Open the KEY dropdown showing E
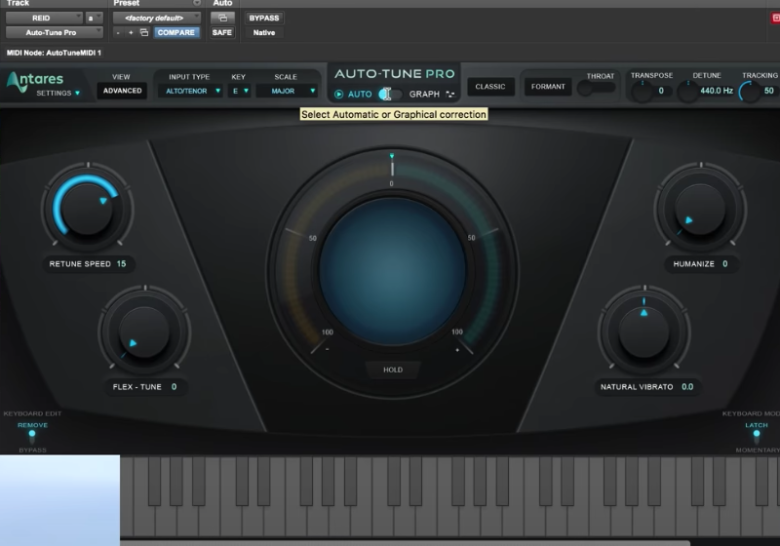 click(239, 91)
